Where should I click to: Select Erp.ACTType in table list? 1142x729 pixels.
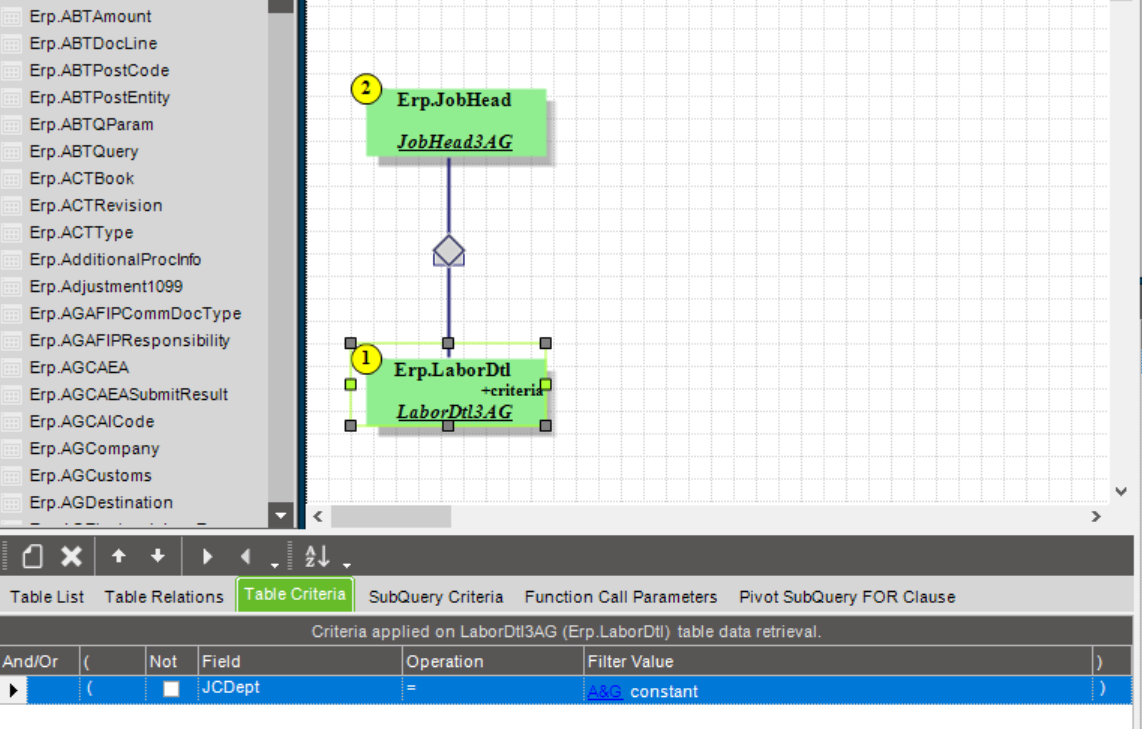pyautogui.click(x=81, y=232)
